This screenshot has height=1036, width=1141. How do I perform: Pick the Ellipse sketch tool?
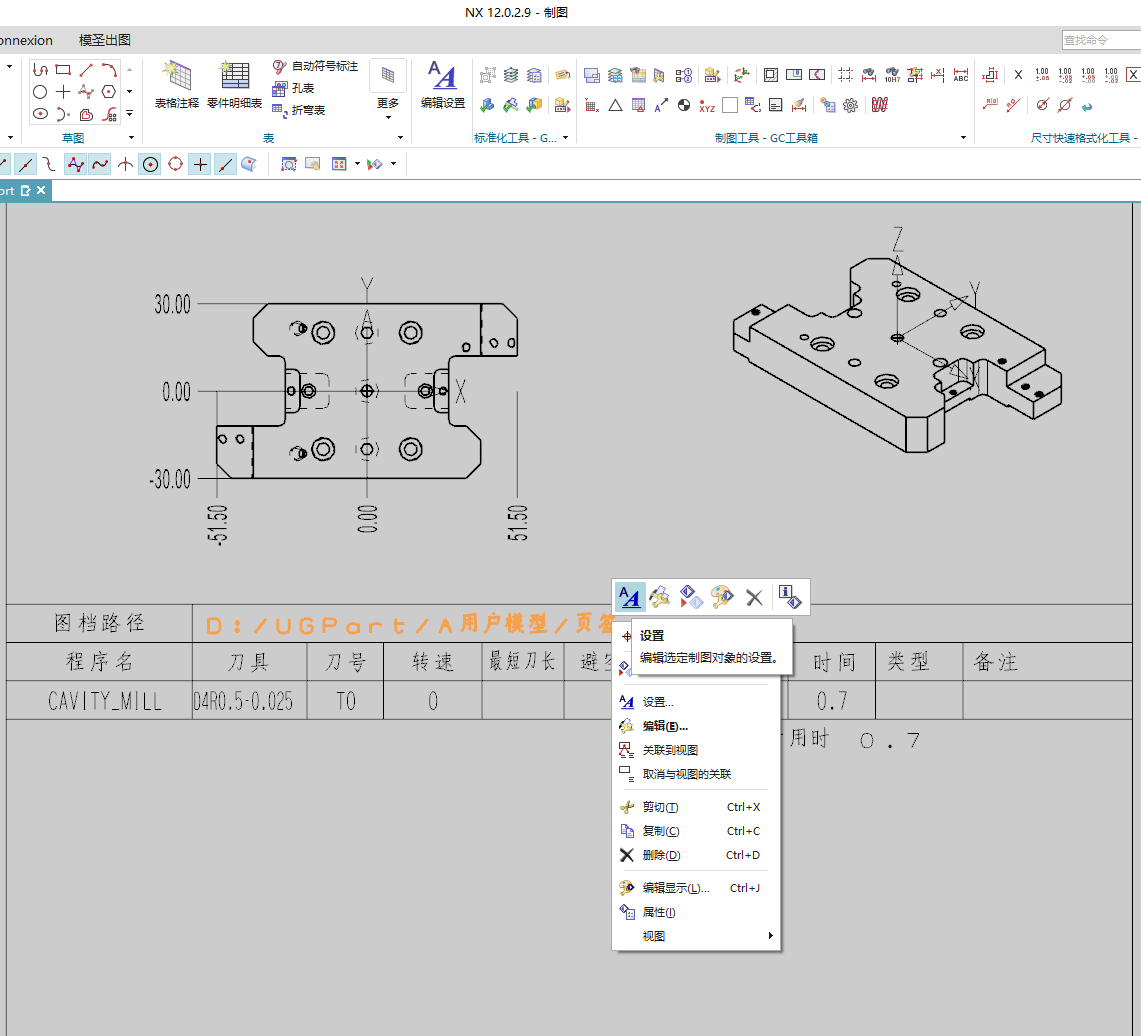coord(40,113)
